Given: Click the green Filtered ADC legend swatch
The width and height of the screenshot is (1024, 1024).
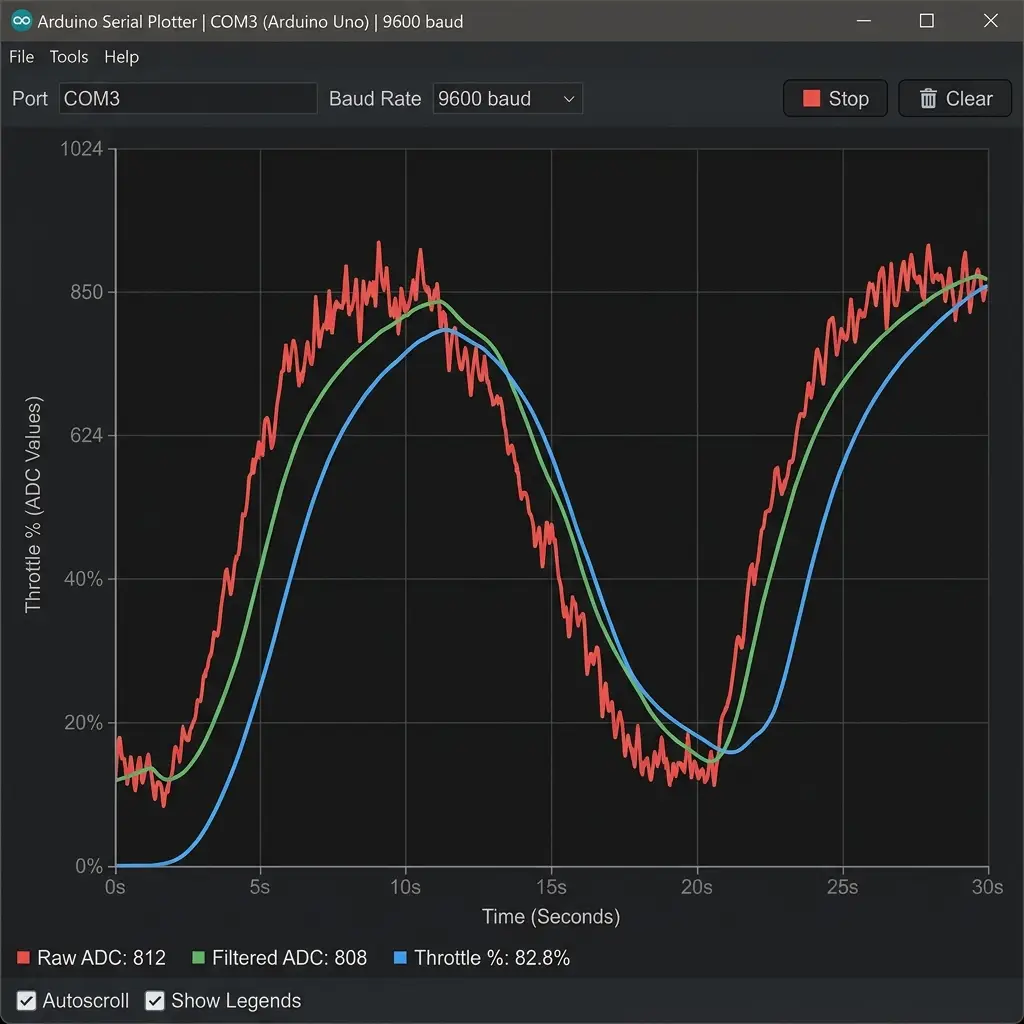Looking at the screenshot, I should 199,957.
